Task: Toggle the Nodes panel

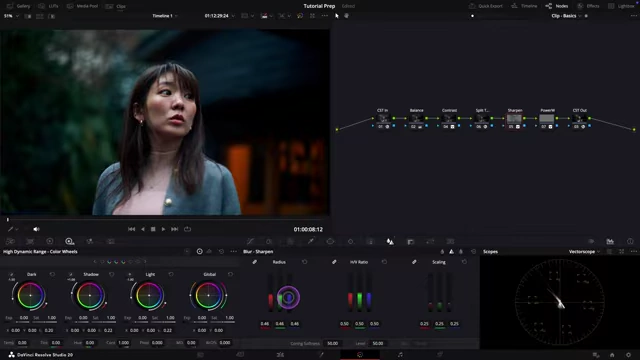Action: (557, 6)
